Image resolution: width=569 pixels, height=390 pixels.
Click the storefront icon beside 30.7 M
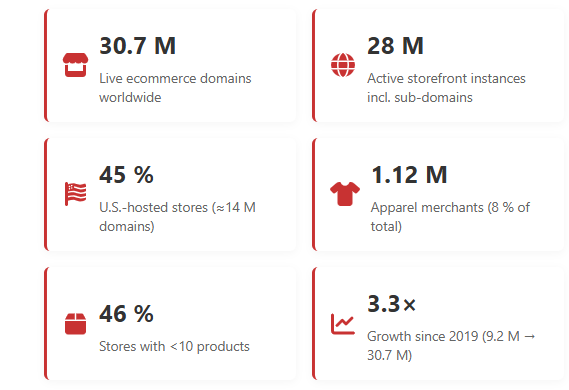pos(75,65)
